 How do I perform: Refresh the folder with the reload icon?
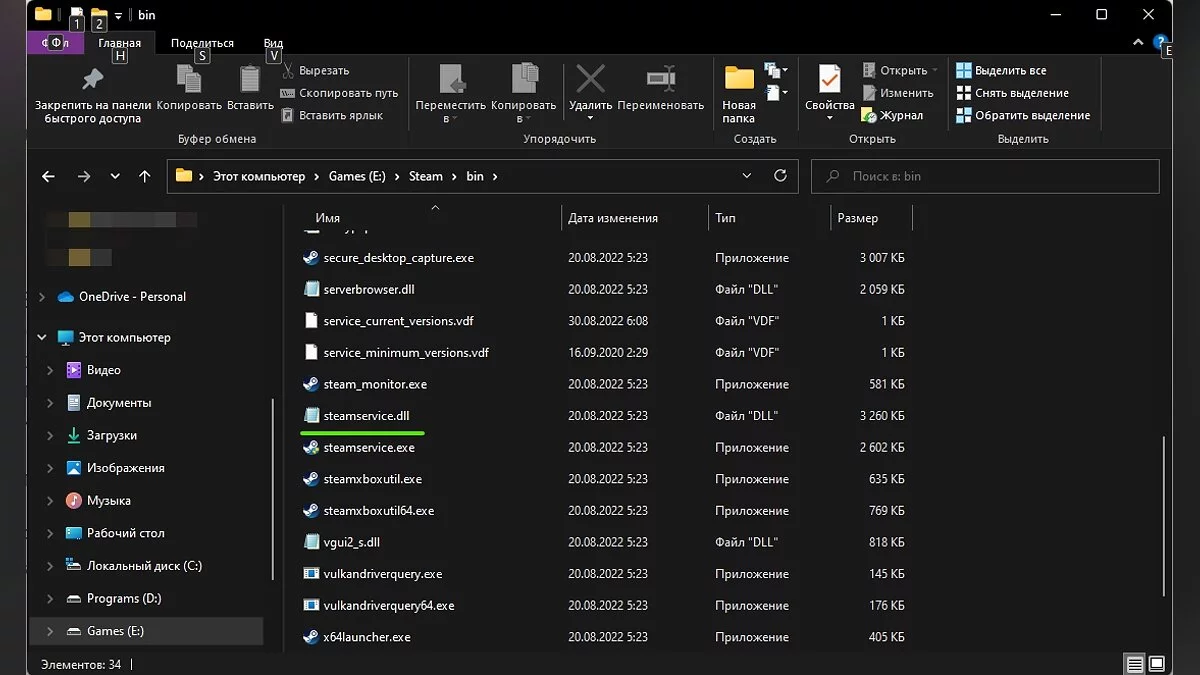780,176
